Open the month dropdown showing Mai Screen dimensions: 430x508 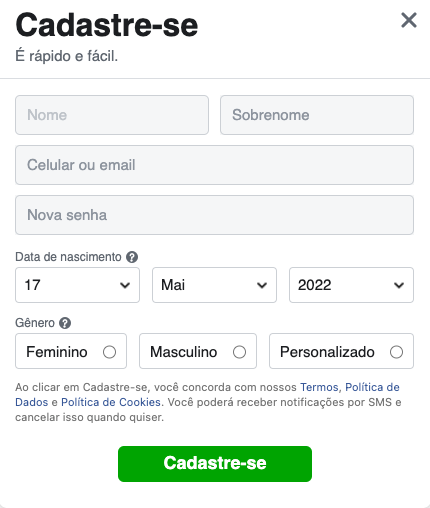coord(214,285)
